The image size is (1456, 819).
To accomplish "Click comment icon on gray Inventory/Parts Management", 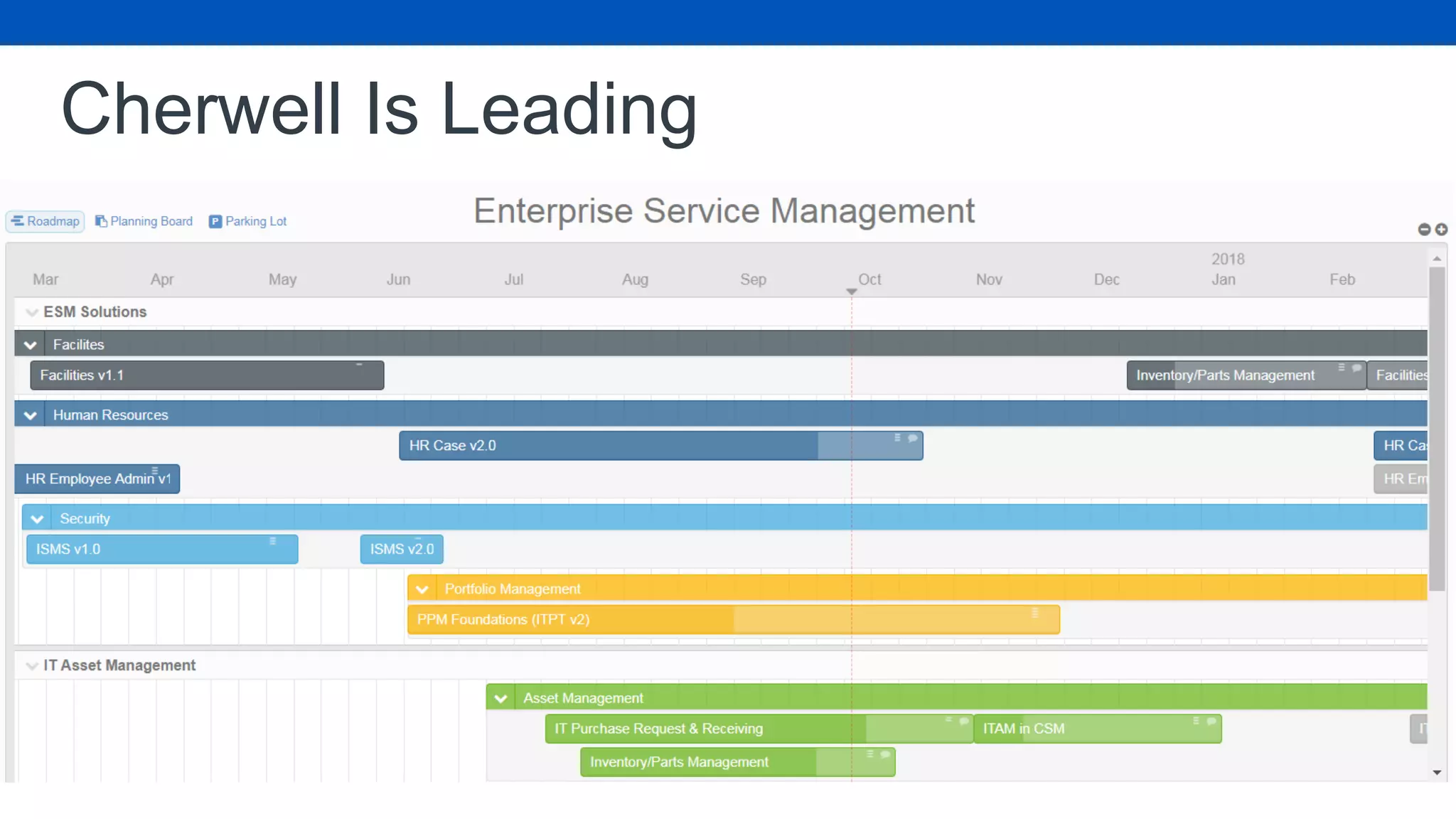I will point(1356,368).
